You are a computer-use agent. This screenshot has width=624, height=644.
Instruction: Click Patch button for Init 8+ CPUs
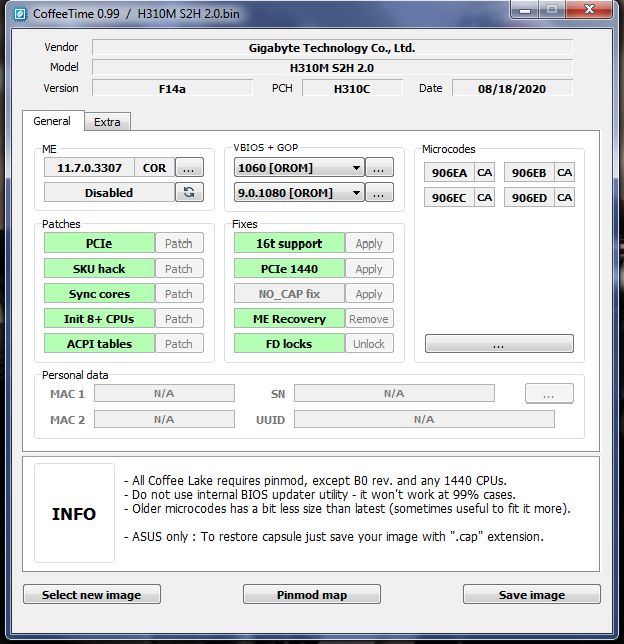(179, 319)
